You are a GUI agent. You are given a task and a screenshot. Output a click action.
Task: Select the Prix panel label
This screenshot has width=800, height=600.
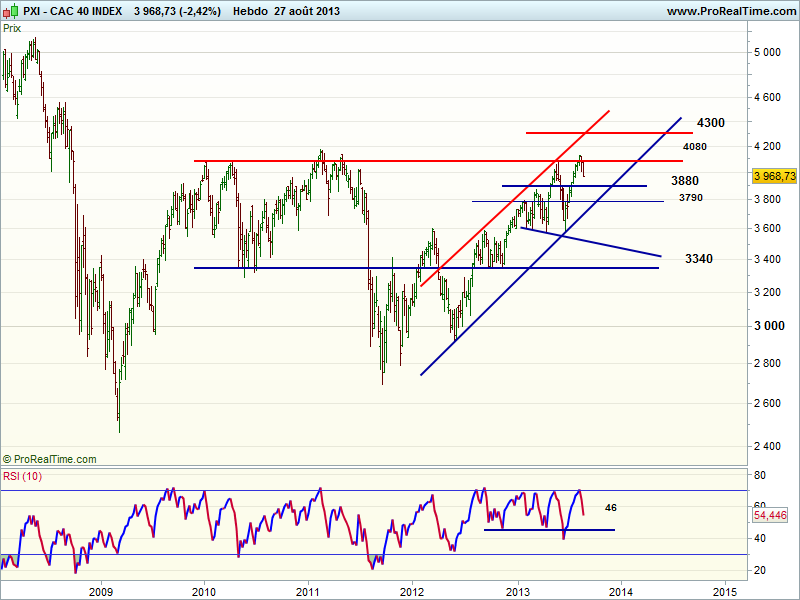click(x=13, y=28)
